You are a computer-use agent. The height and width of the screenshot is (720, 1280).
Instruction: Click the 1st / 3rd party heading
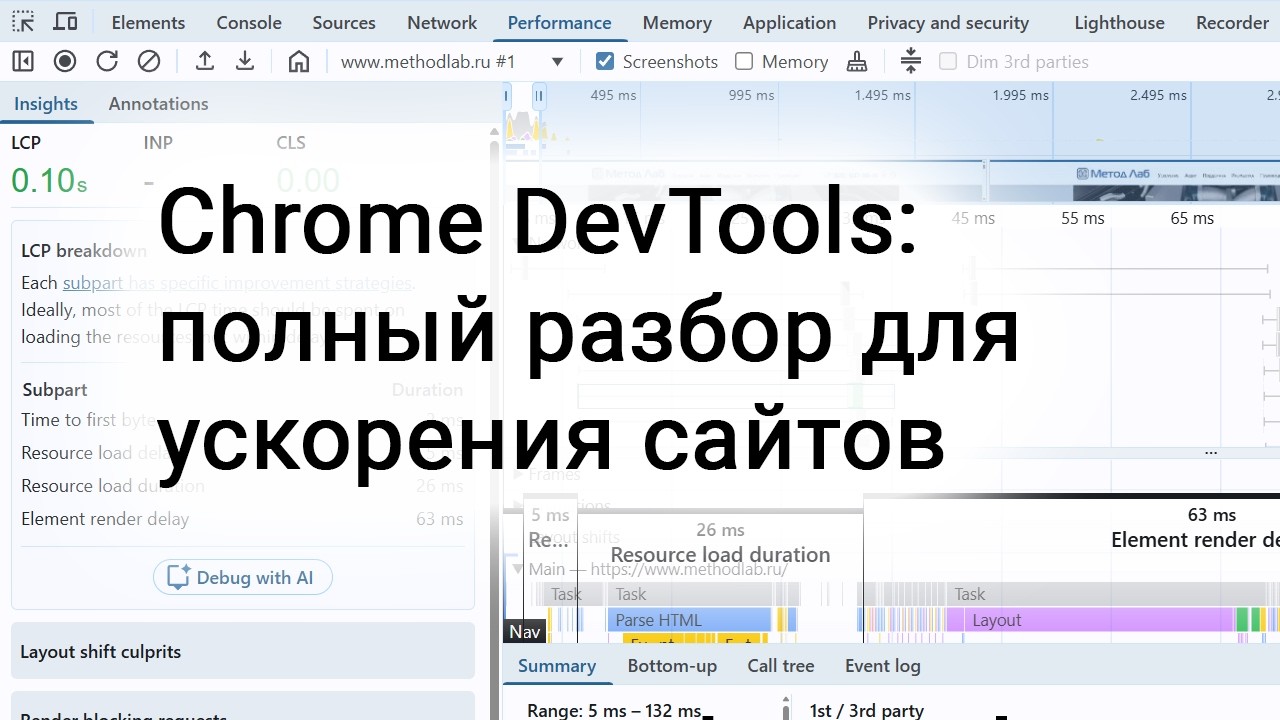pos(867,710)
